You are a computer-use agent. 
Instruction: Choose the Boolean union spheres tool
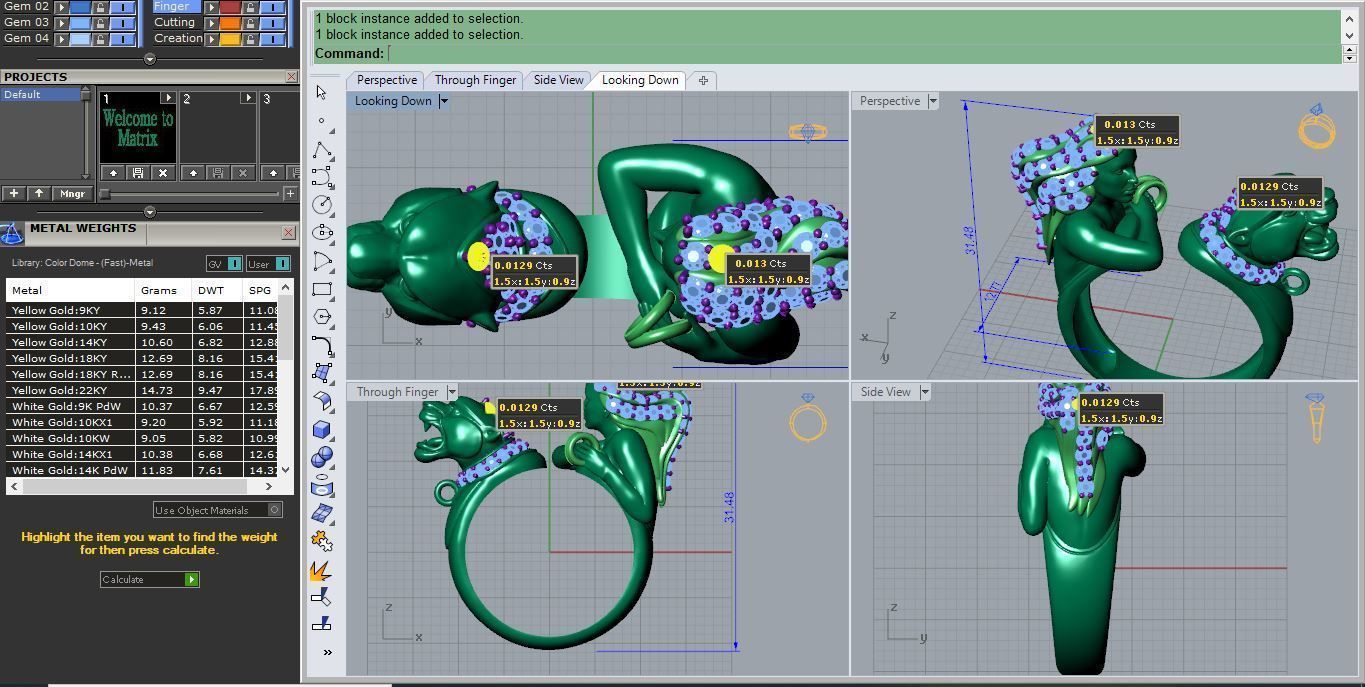[x=322, y=457]
